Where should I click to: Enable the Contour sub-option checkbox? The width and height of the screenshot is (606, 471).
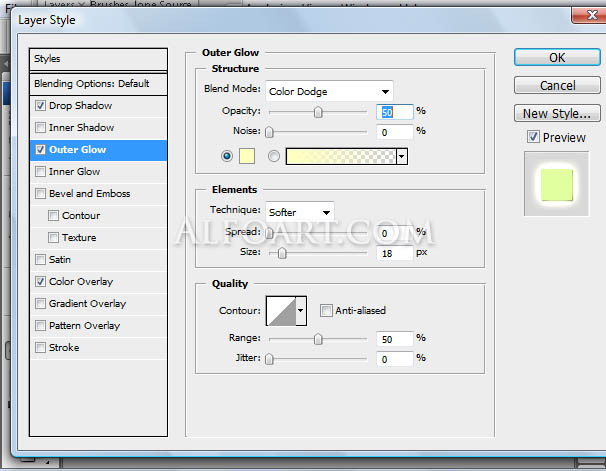point(53,216)
